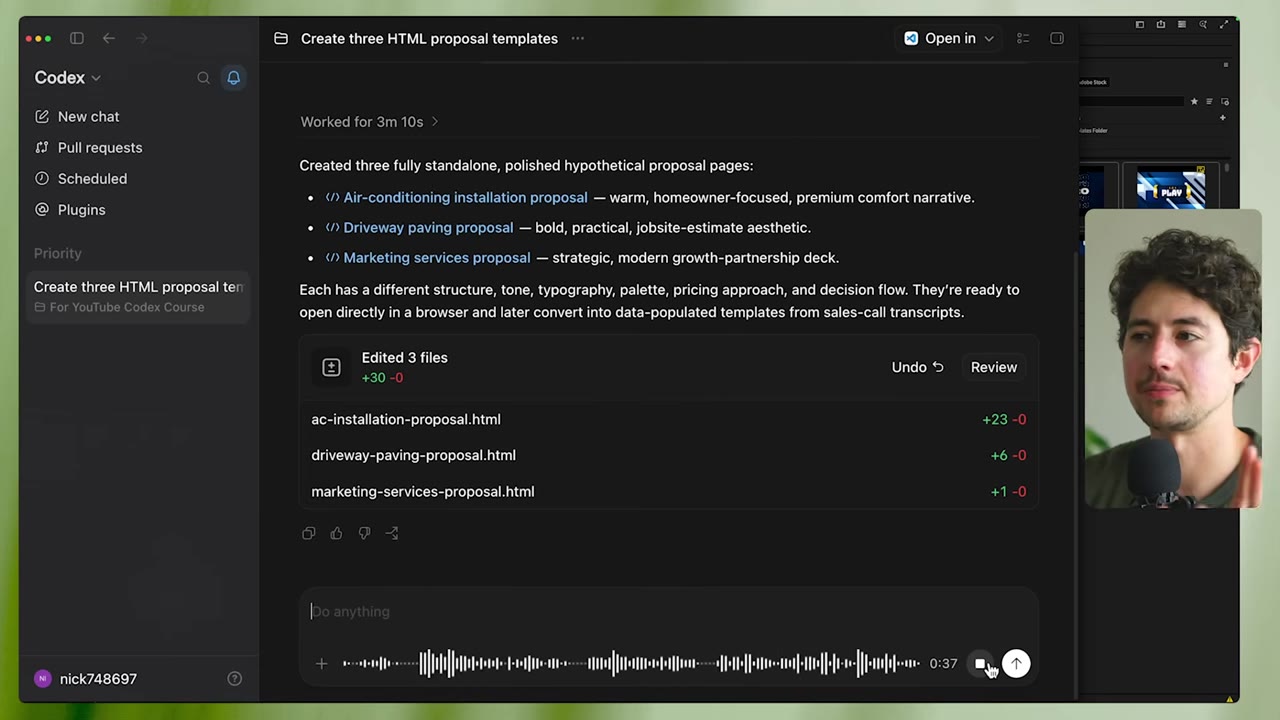Copy the response with the copy icon
1280x720 pixels.
pos(308,533)
